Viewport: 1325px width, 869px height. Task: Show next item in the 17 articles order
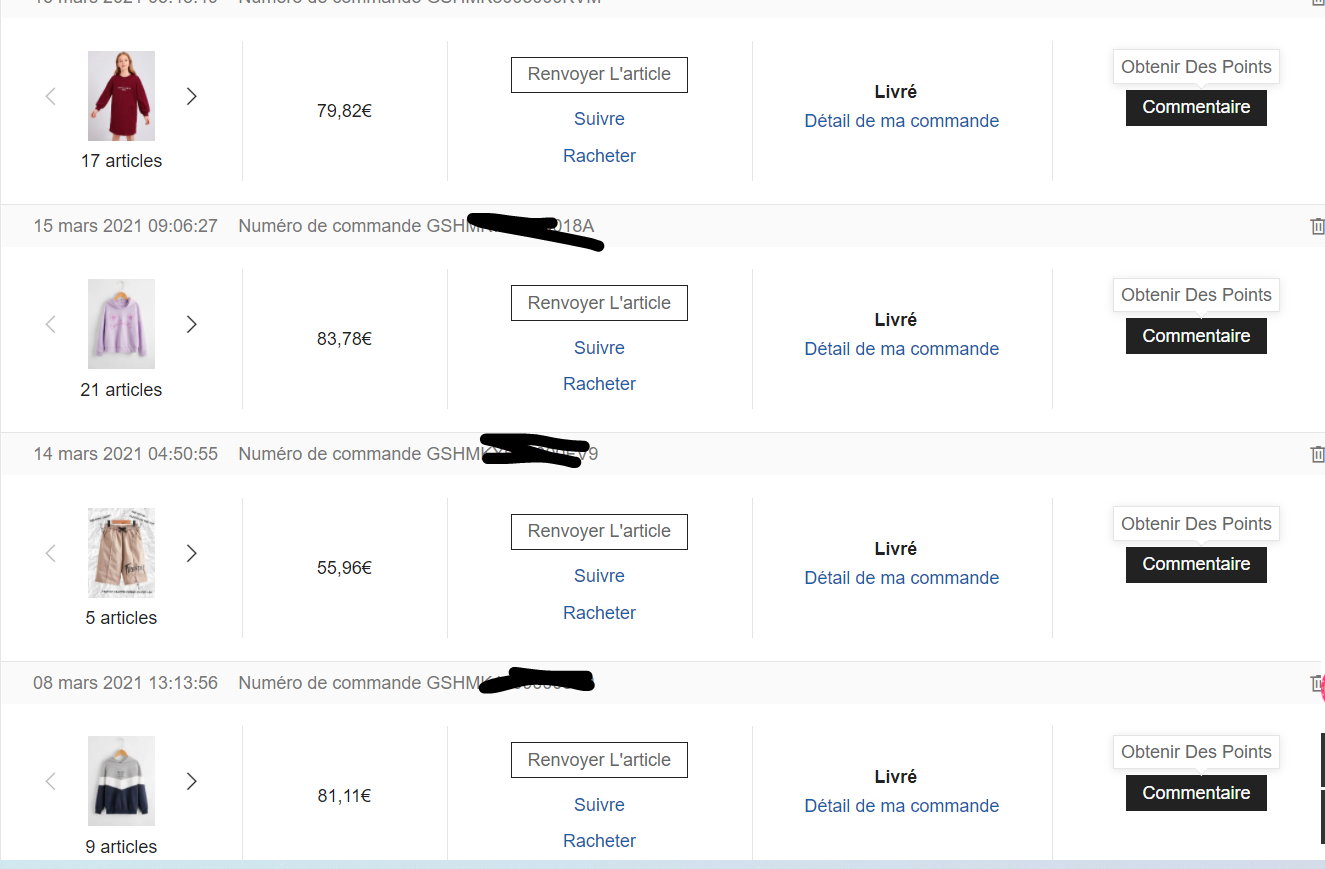tap(192, 96)
